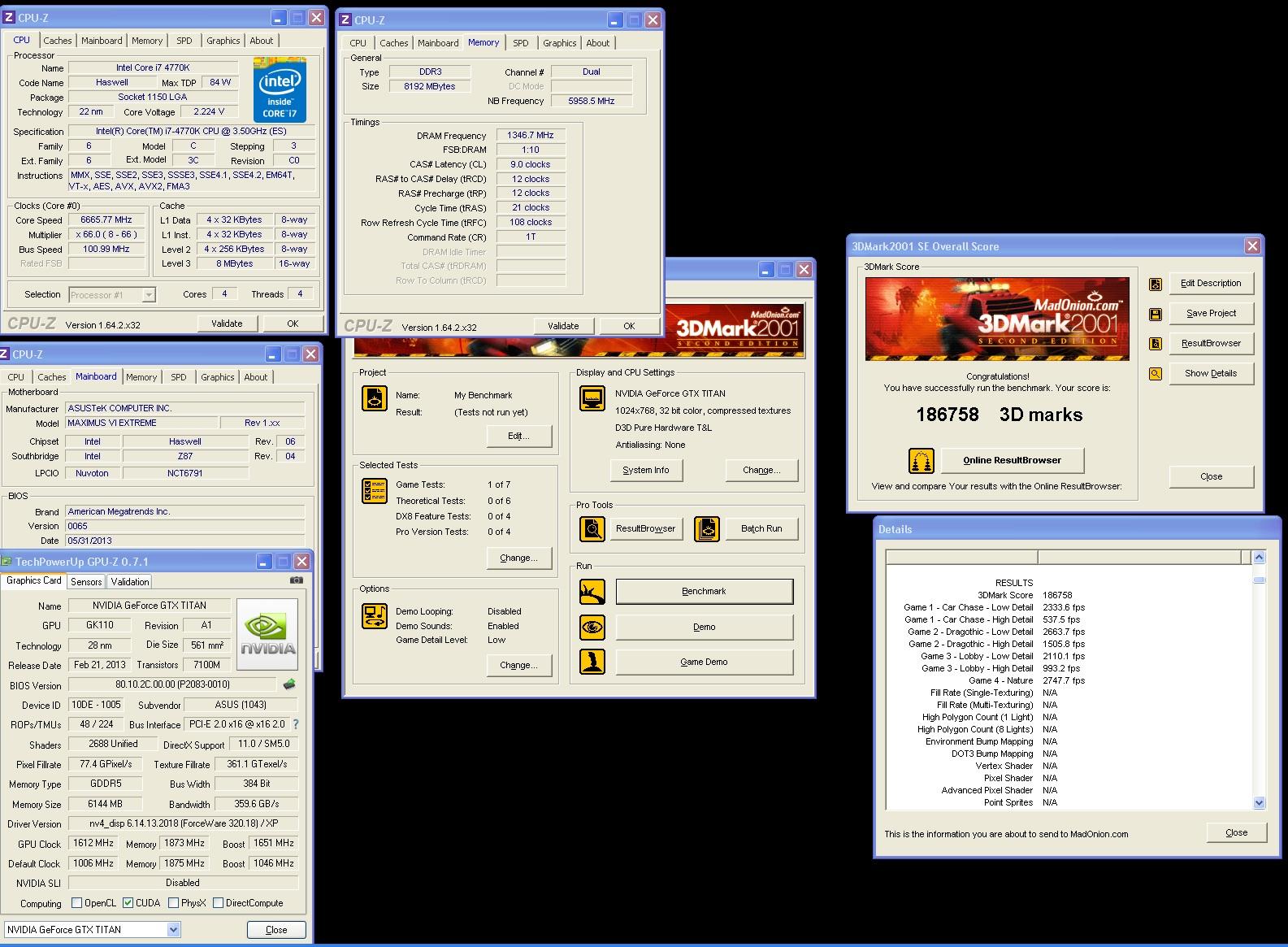Click the GPU Name field in GPU-Z
This screenshot has width=1288, height=947.
pyautogui.click(x=150, y=606)
